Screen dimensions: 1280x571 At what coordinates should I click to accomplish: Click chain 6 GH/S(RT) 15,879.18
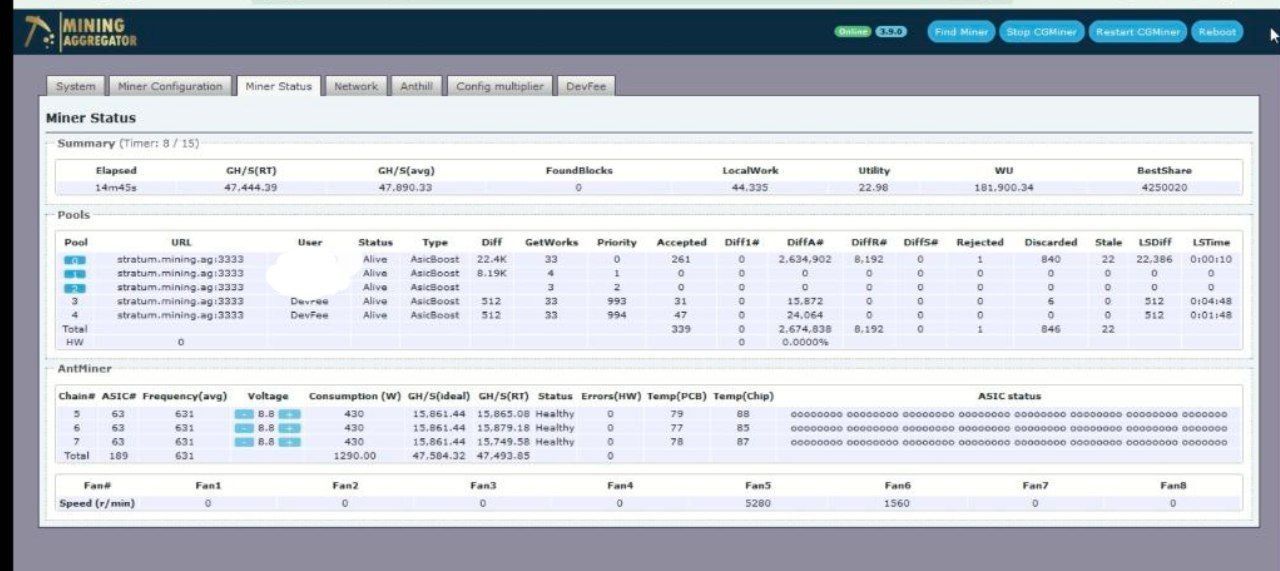[504, 428]
